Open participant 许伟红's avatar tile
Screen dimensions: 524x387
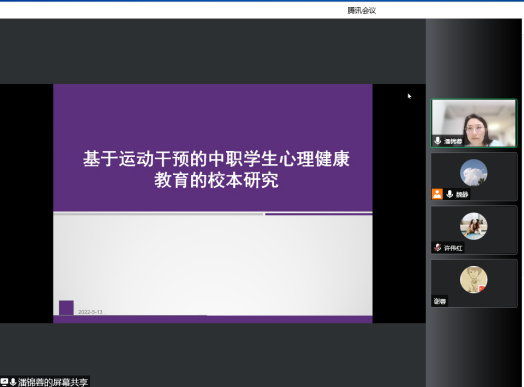[474, 230]
